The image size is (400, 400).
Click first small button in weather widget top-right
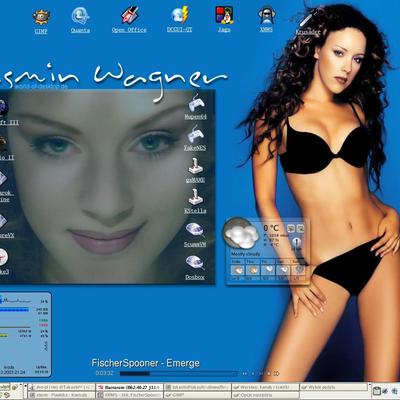pos(291,228)
